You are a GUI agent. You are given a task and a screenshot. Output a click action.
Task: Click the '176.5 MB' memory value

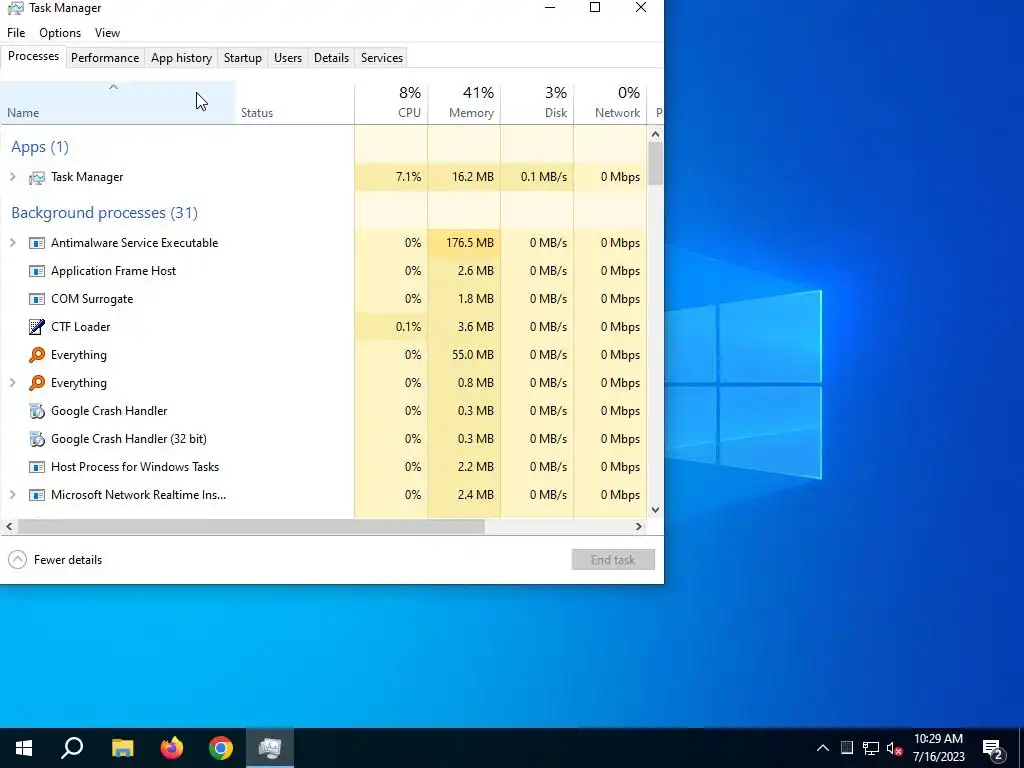[470, 243]
